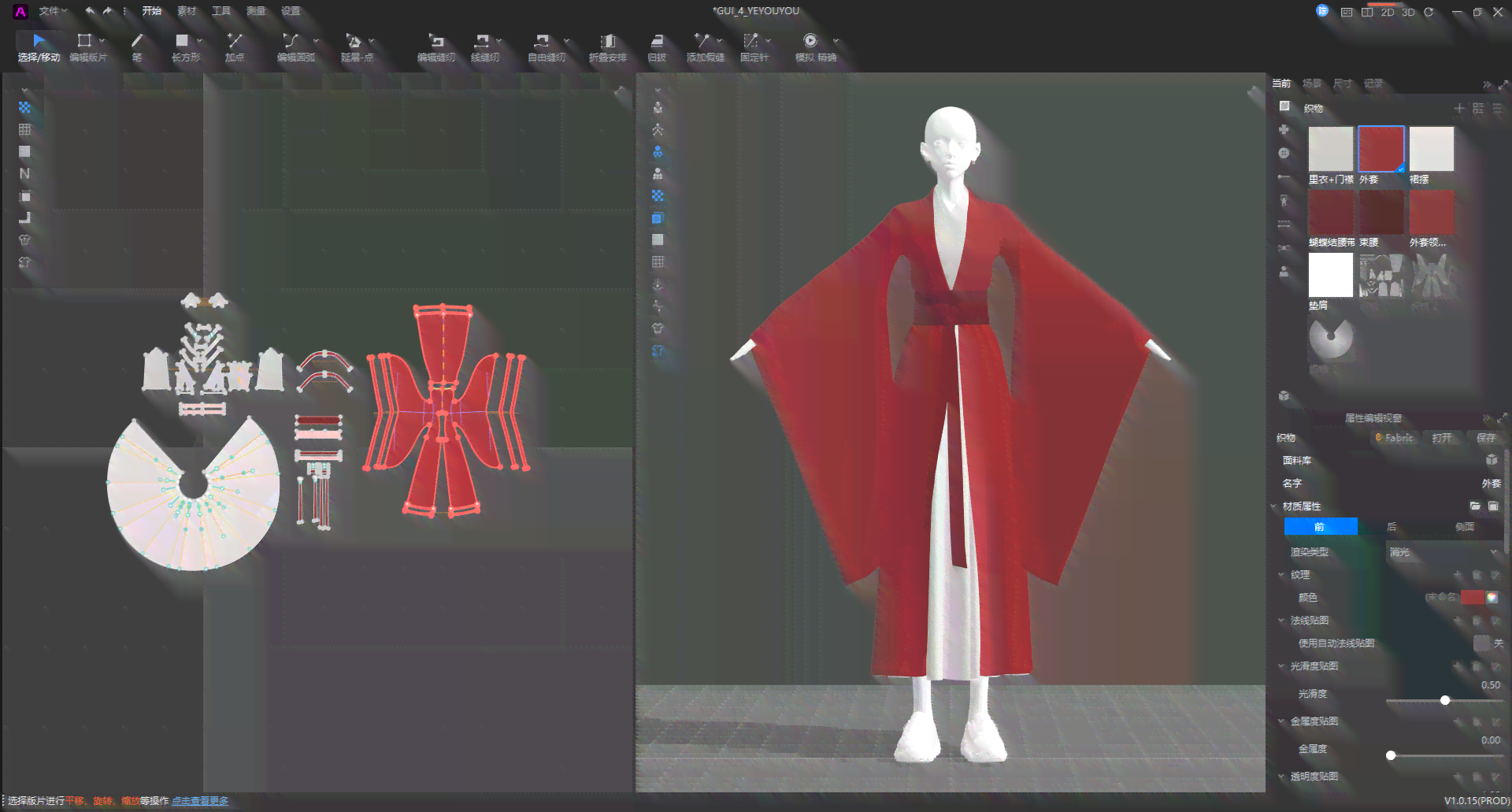Toggle checkered surface icon in 2D sidebar
Viewport: 1512px width, 812px height.
click(x=24, y=107)
